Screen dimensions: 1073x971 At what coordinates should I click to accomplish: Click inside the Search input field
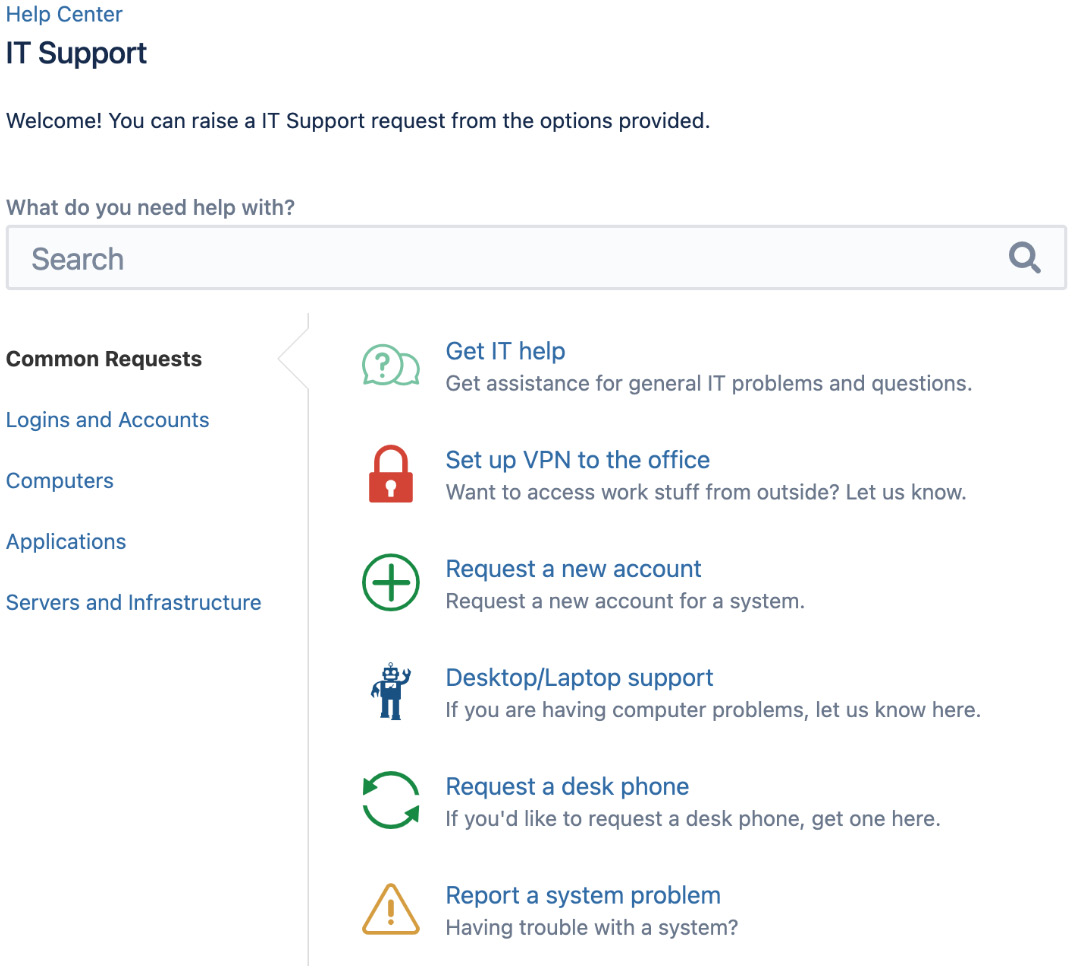click(400, 257)
